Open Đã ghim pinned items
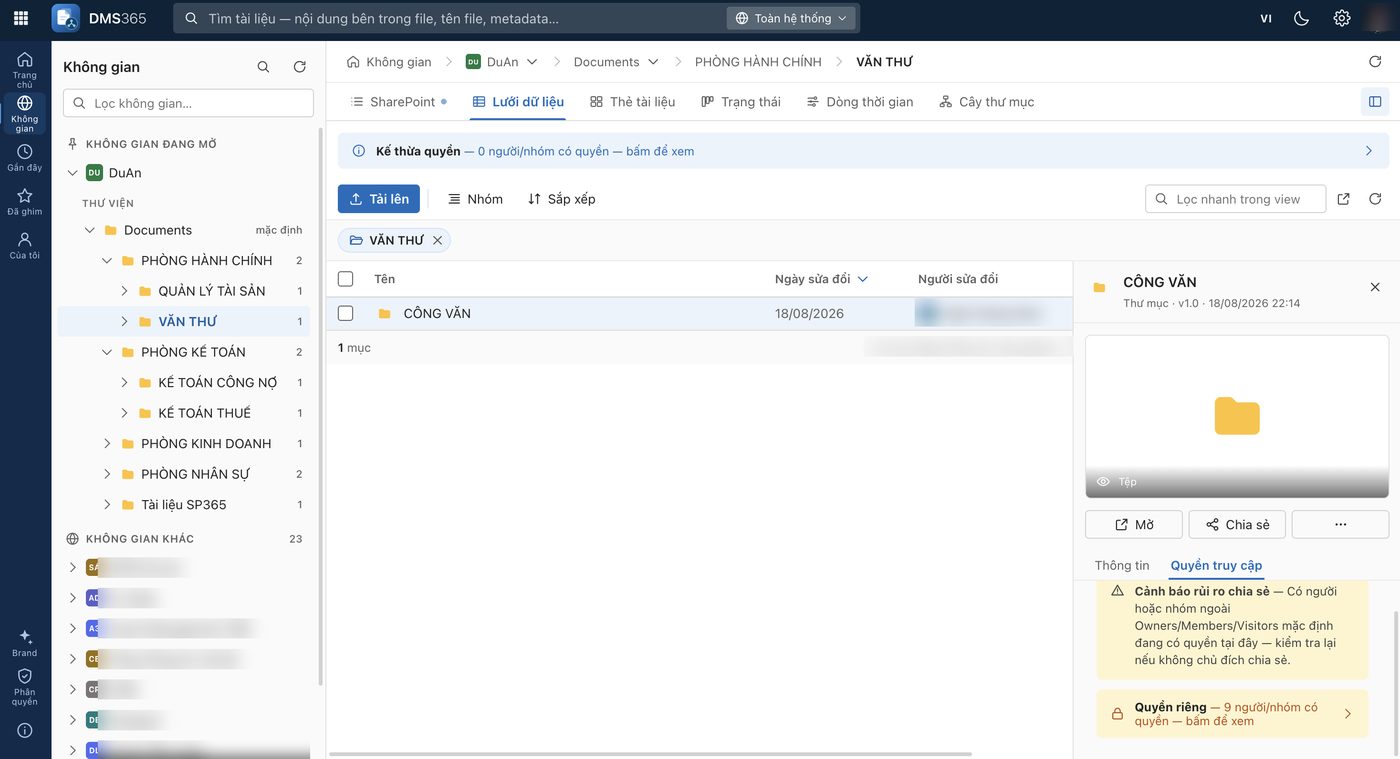 25,202
